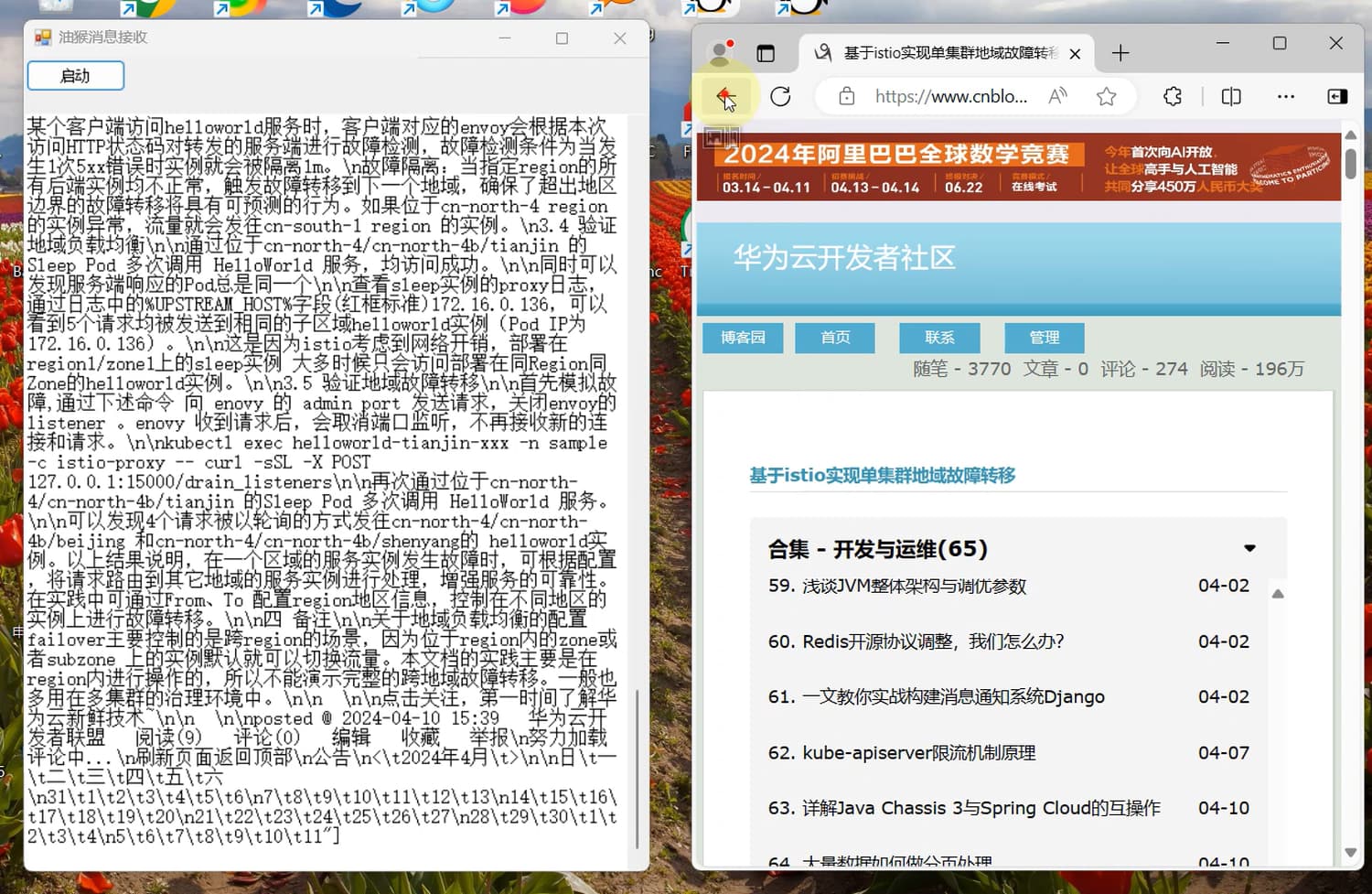Open the browser Extensions puzzle icon
The height and width of the screenshot is (894, 1372).
[x=1173, y=96]
